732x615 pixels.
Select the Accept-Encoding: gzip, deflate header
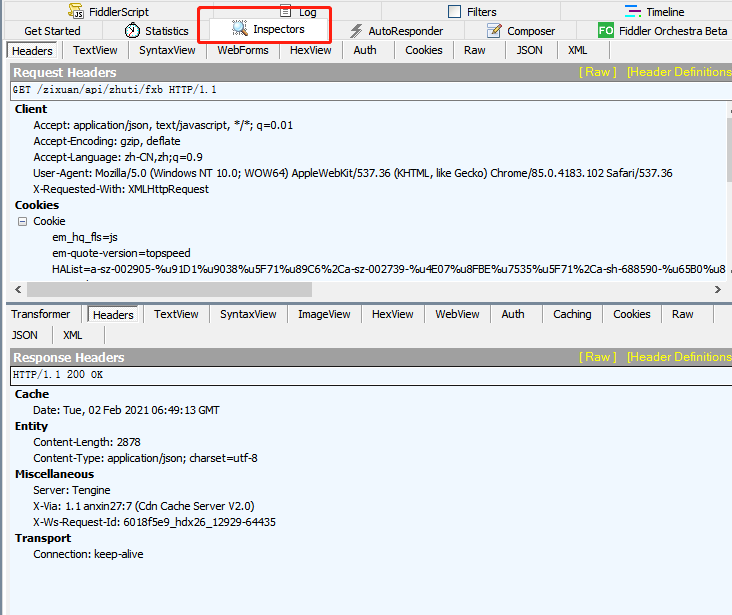point(107,141)
